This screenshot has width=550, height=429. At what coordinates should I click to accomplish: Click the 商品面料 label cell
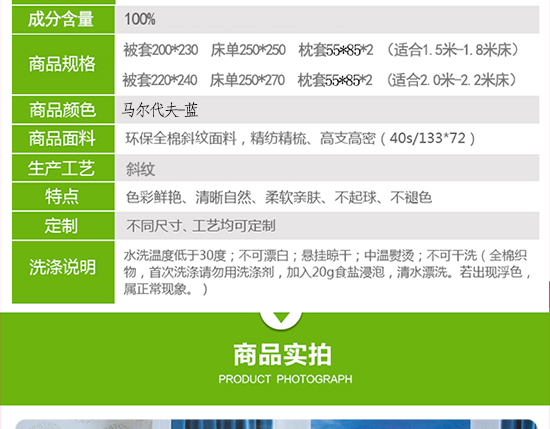click(x=63, y=139)
